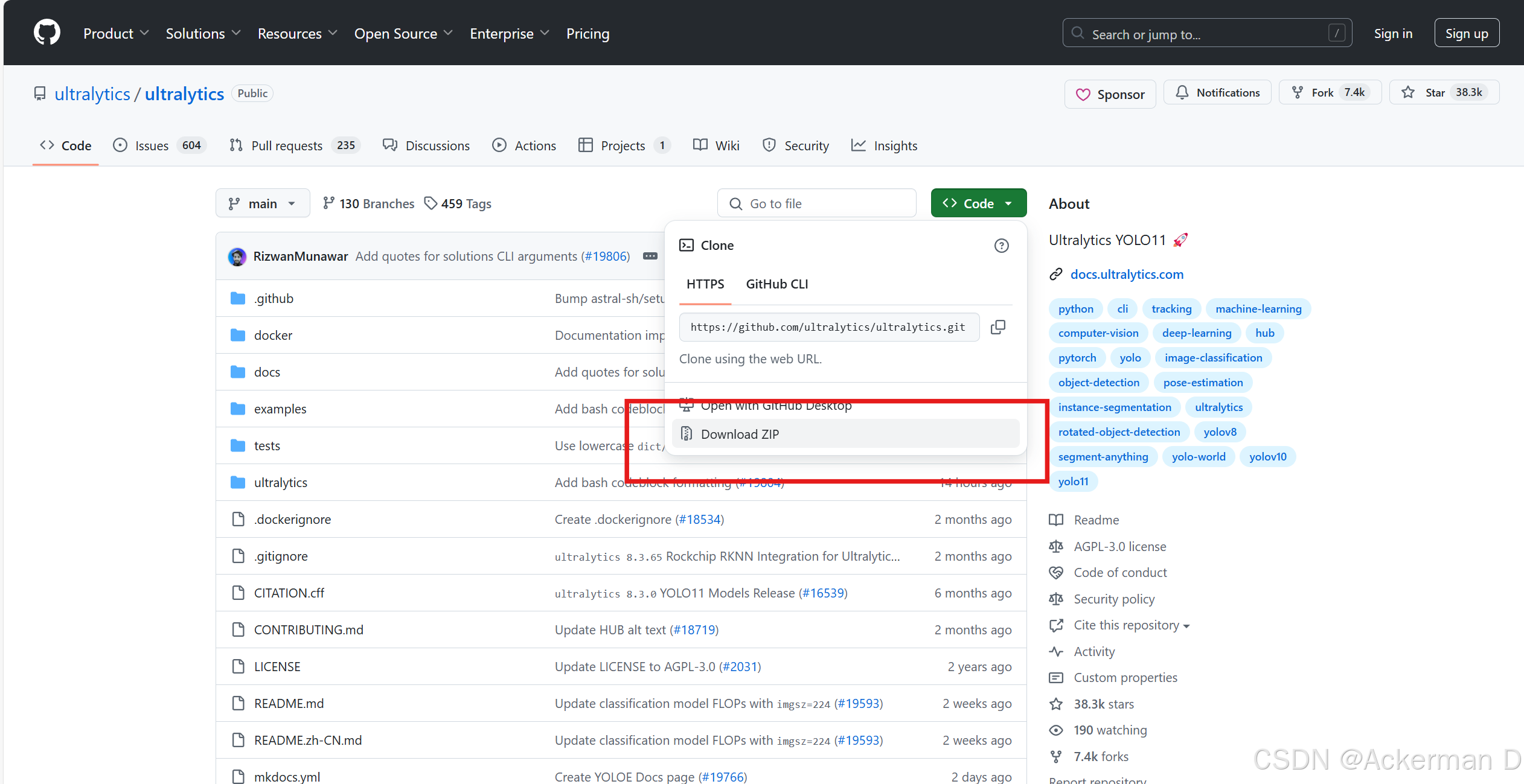Click Download ZIP menu entry
Viewport: 1524px width, 784px height.
pyautogui.click(x=740, y=434)
